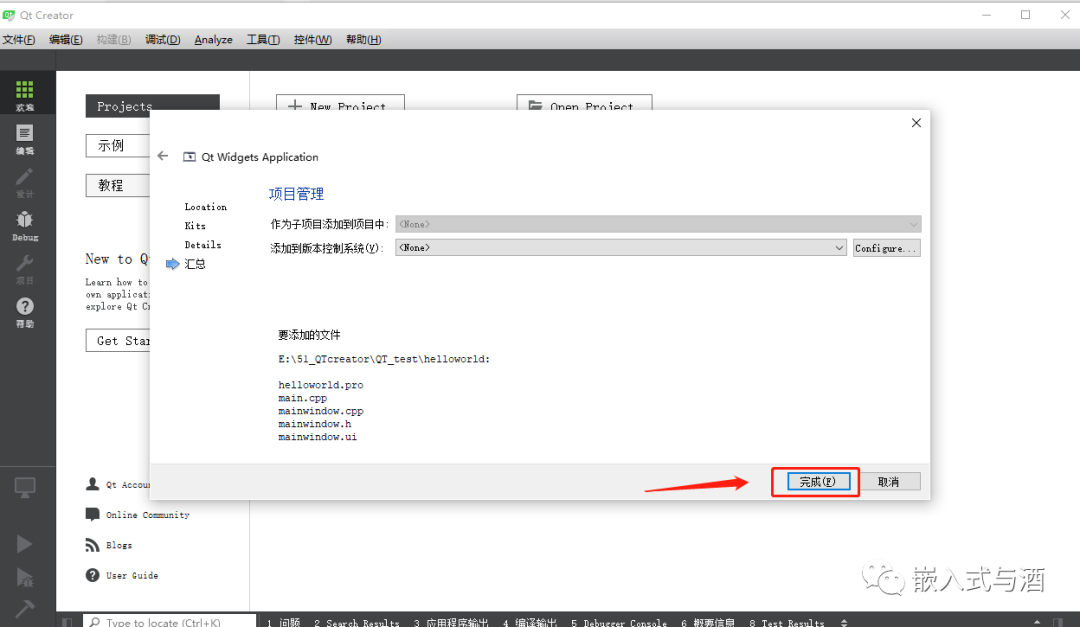Open the 2 Search Results pane
This screenshot has width=1080, height=627.
tap(357, 623)
